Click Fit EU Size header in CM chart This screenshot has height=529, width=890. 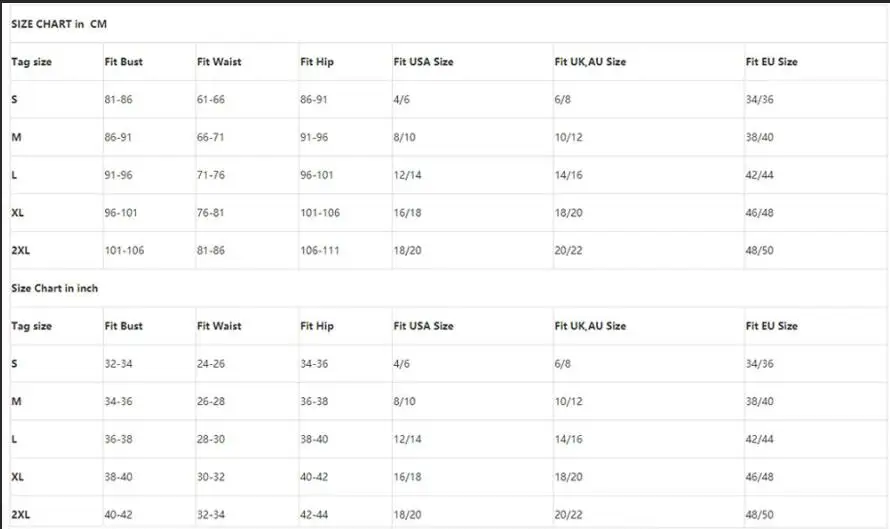tap(771, 62)
